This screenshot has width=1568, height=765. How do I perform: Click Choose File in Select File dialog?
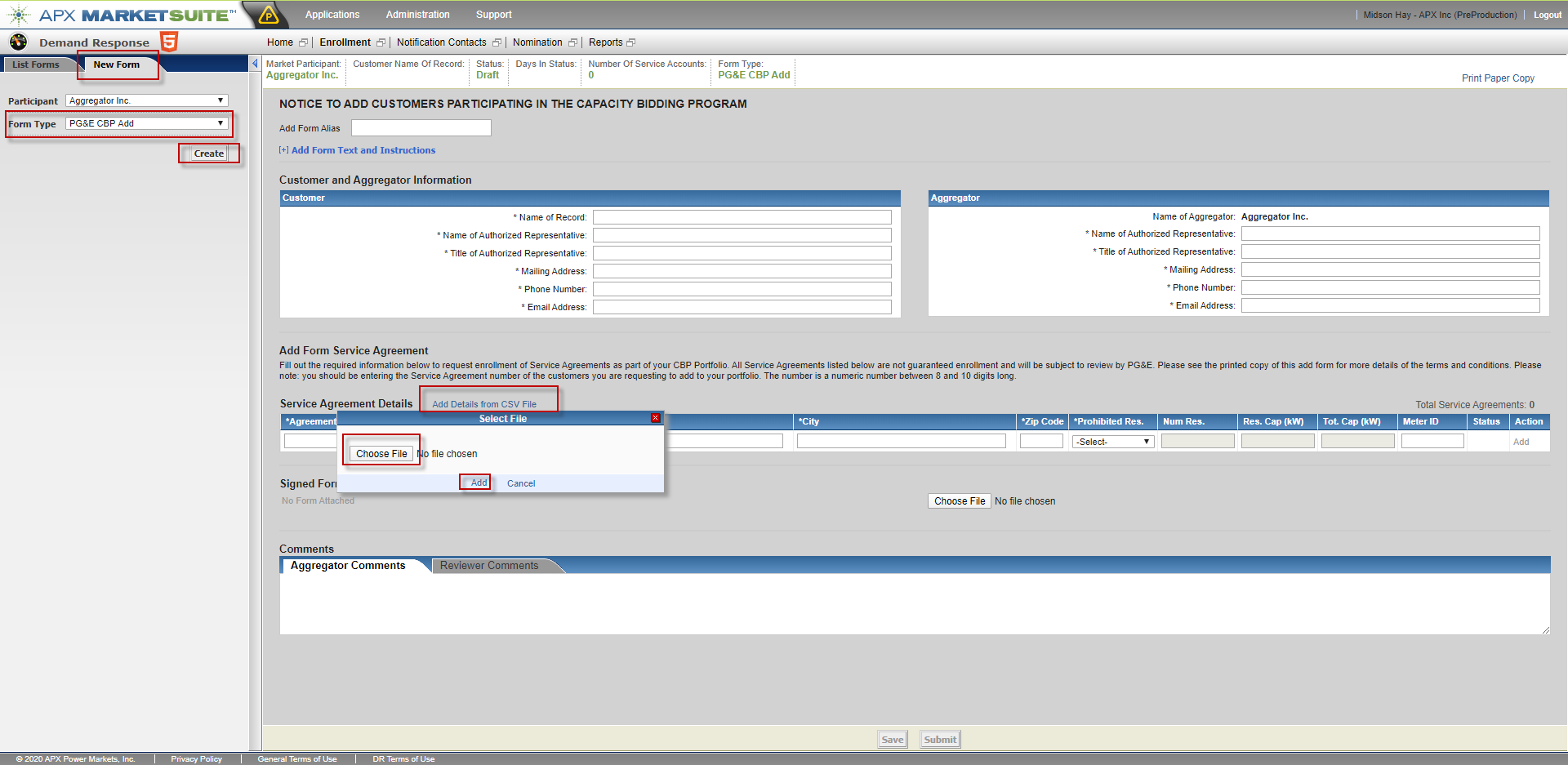point(381,454)
